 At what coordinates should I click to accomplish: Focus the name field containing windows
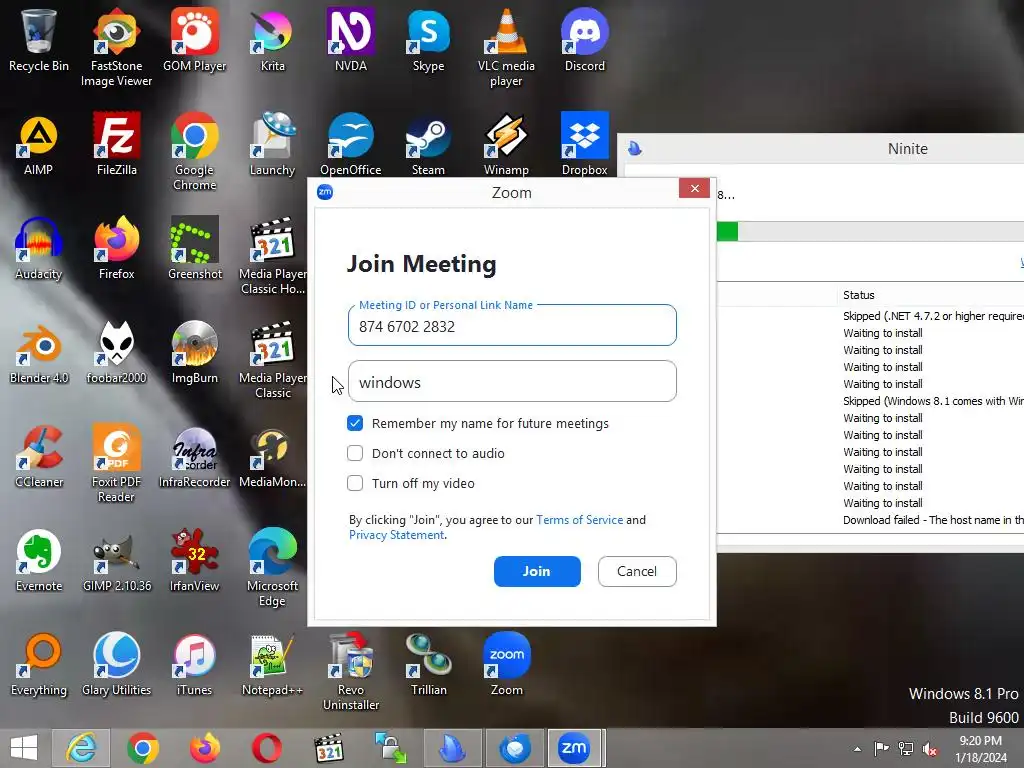[x=512, y=381]
